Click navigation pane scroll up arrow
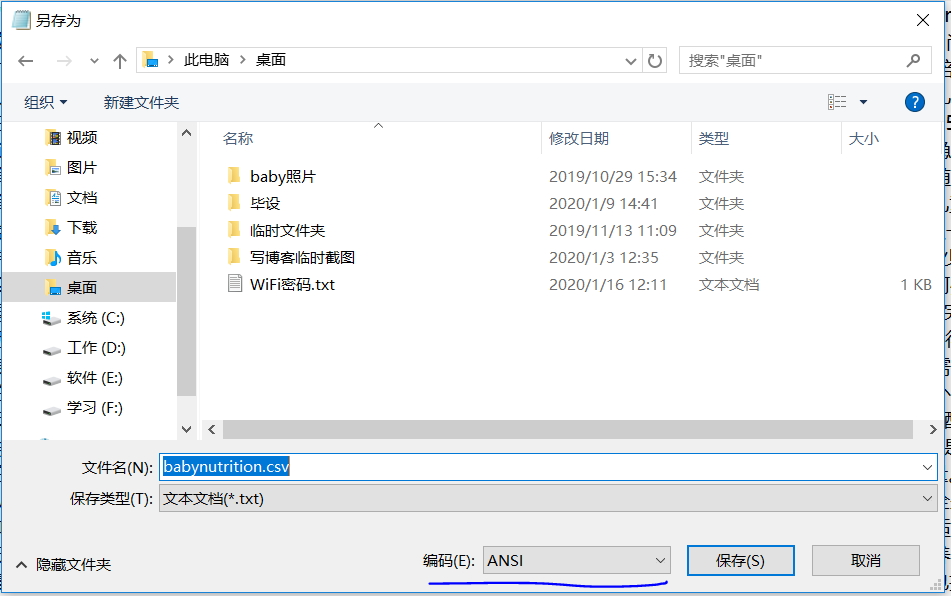 coord(186,133)
